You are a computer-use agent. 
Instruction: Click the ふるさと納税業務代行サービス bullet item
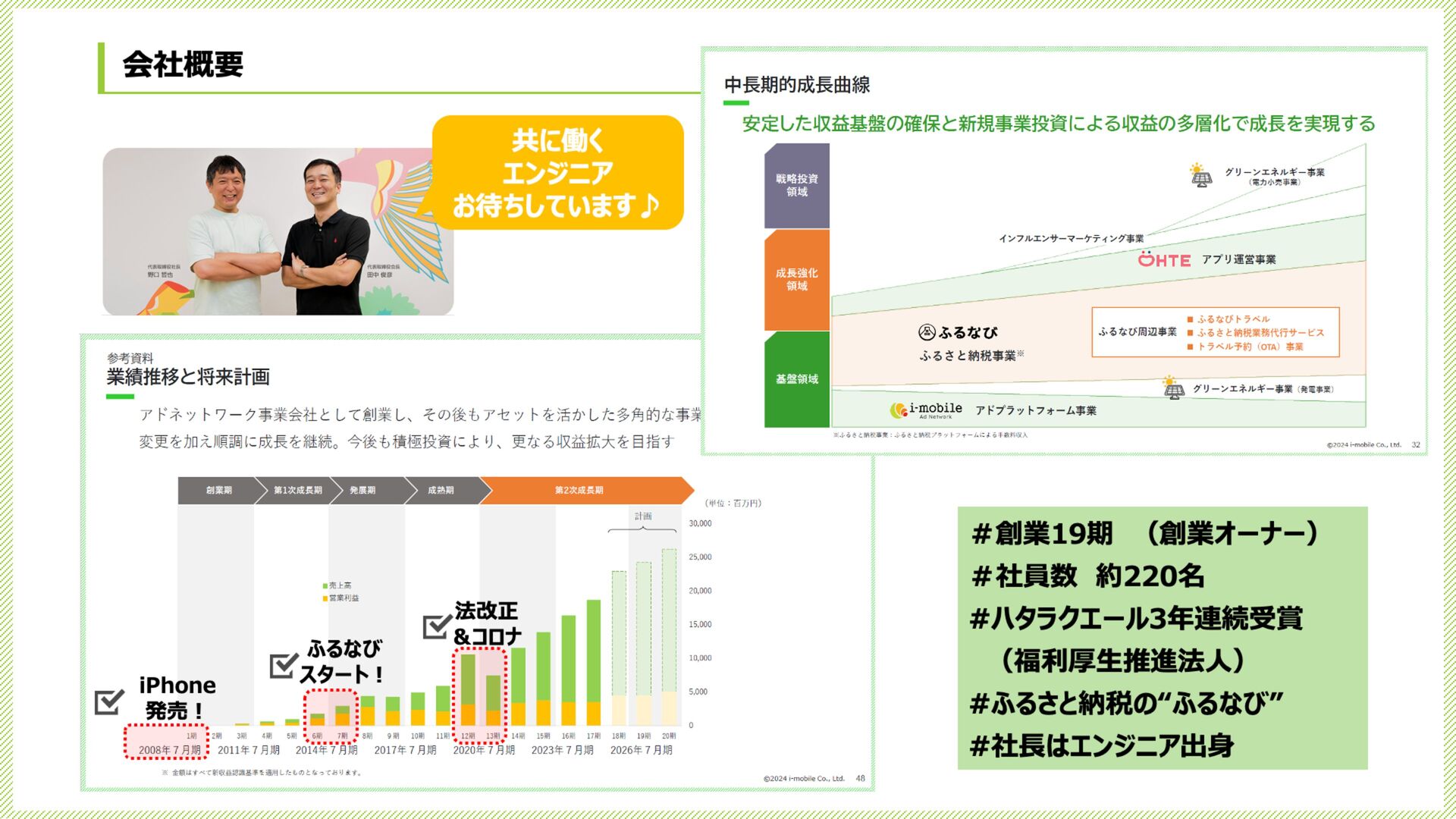click(1256, 333)
